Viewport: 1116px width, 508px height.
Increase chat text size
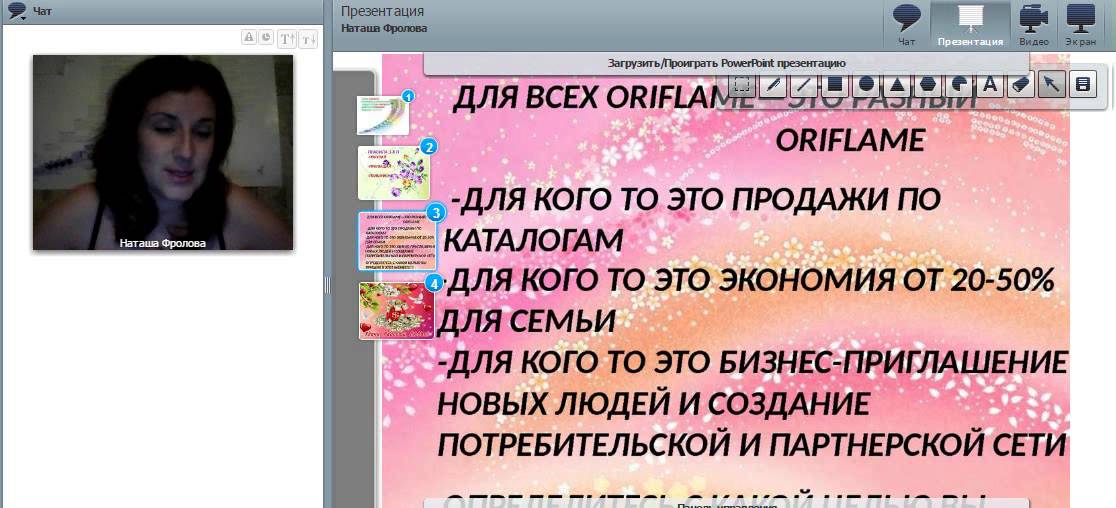coord(287,38)
